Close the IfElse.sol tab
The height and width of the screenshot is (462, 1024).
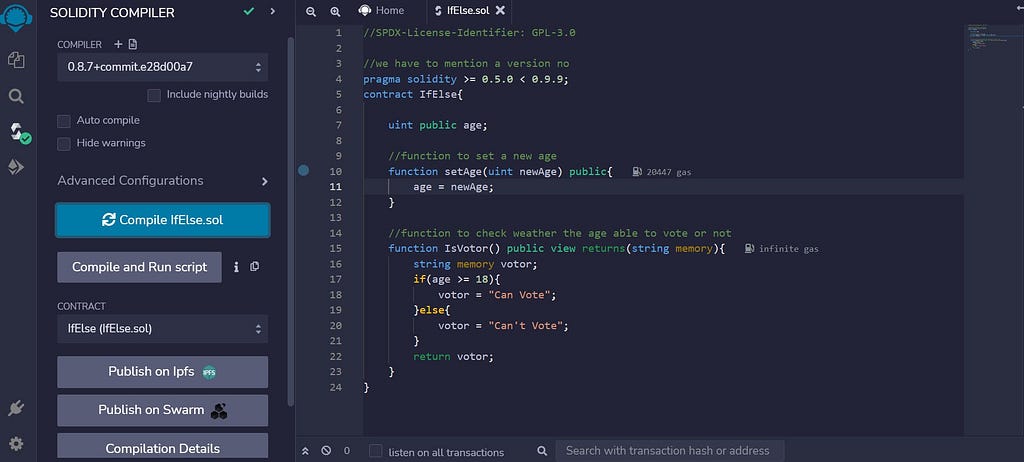click(500, 10)
